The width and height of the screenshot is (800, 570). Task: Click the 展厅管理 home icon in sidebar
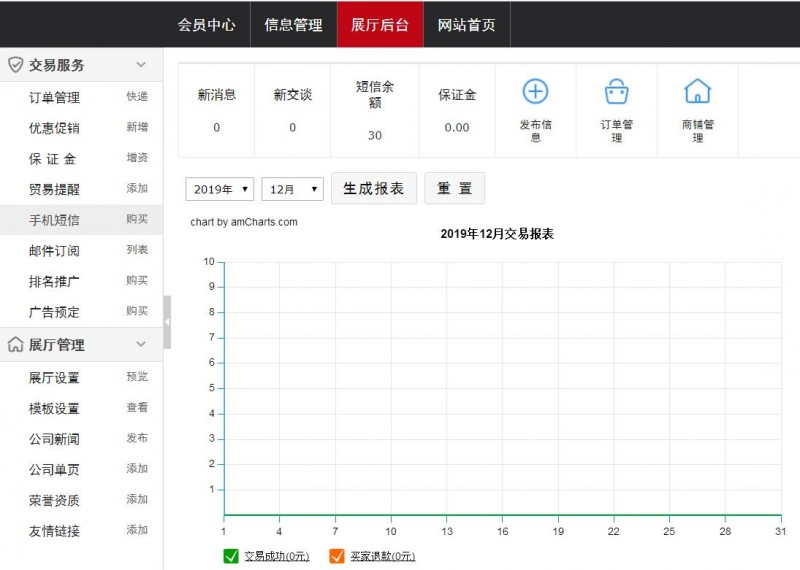pos(15,345)
